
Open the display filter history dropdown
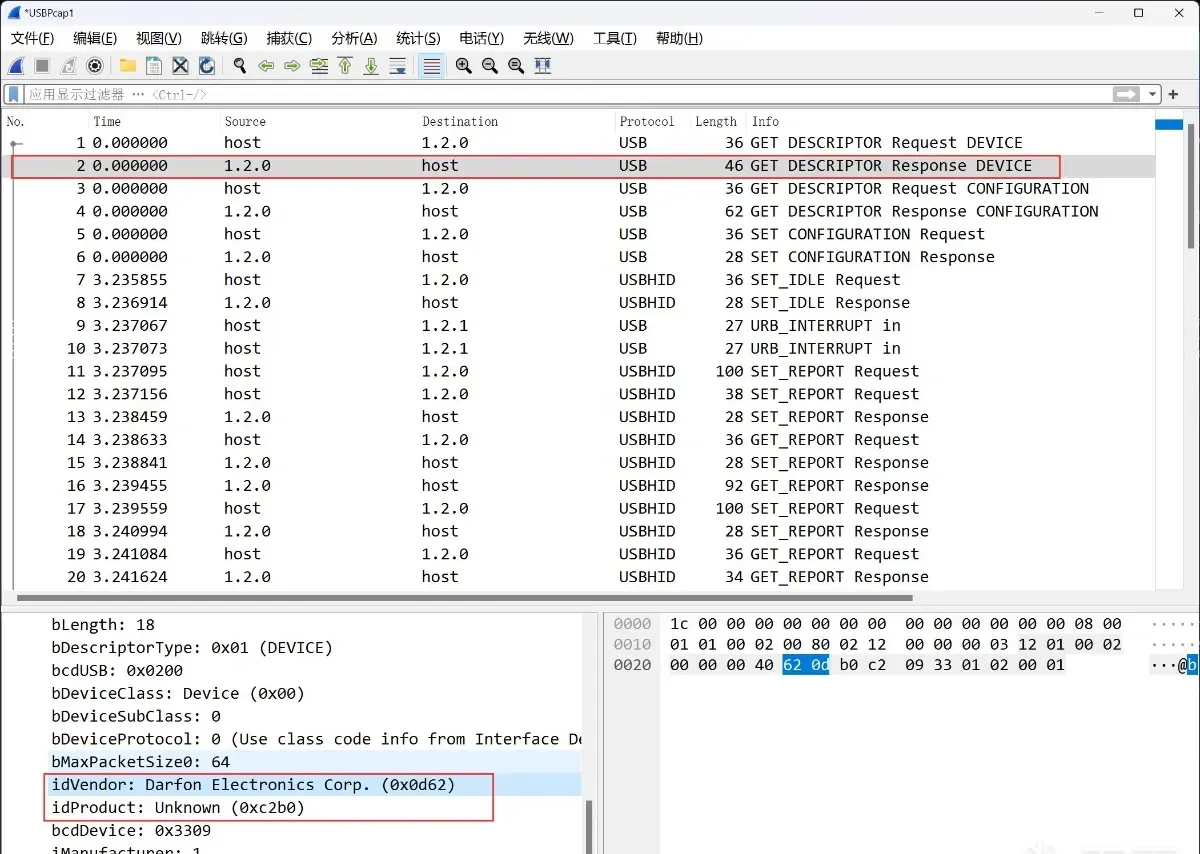pos(1153,94)
